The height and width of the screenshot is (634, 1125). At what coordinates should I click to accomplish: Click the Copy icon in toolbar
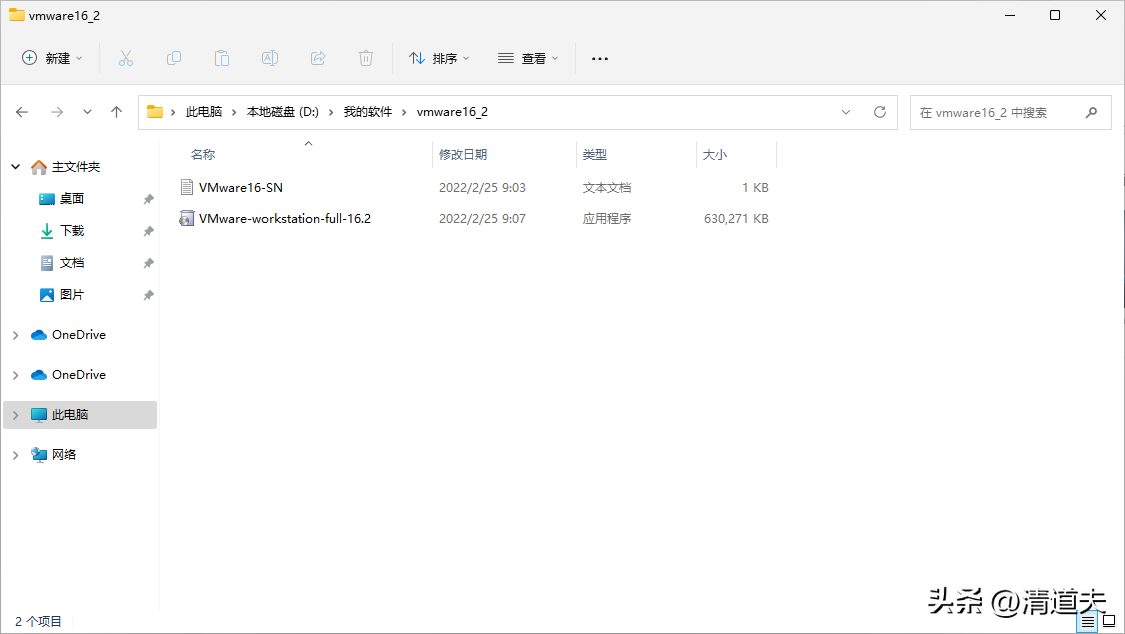pyautogui.click(x=174, y=58)
